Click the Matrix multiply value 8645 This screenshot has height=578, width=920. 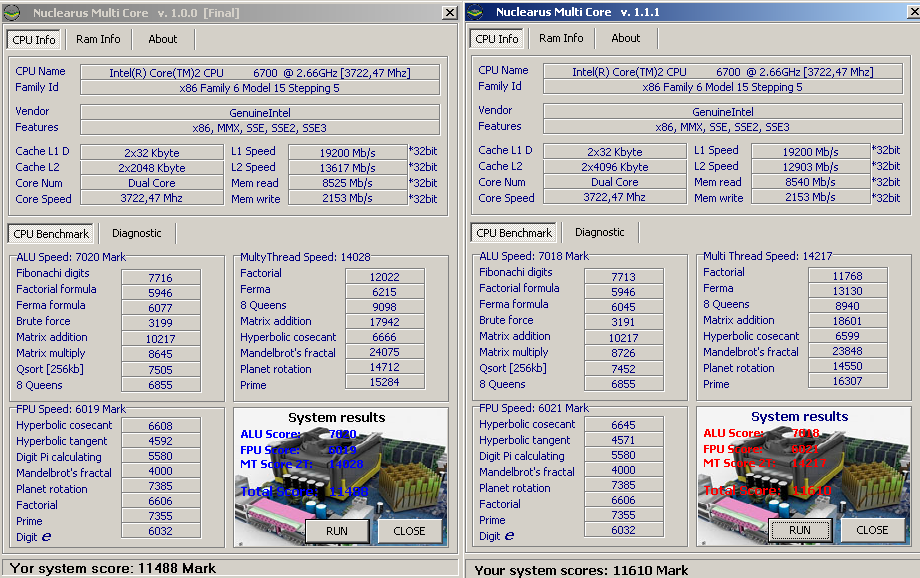161,354
